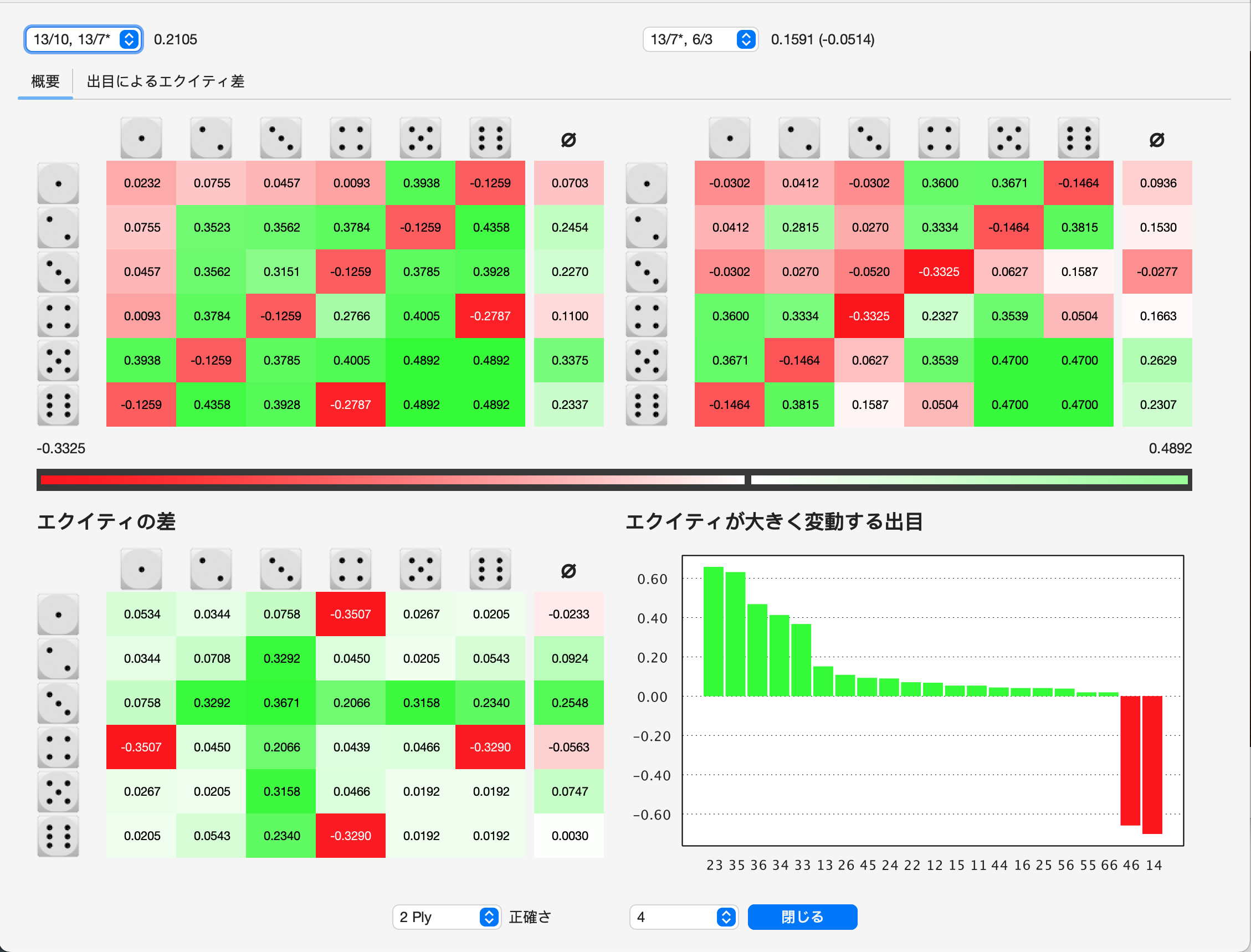1251x952 pixels.
Task: Open the 13/10, 13/7* move dropdown
Action: pyautogui.click(x=83, y=40)
